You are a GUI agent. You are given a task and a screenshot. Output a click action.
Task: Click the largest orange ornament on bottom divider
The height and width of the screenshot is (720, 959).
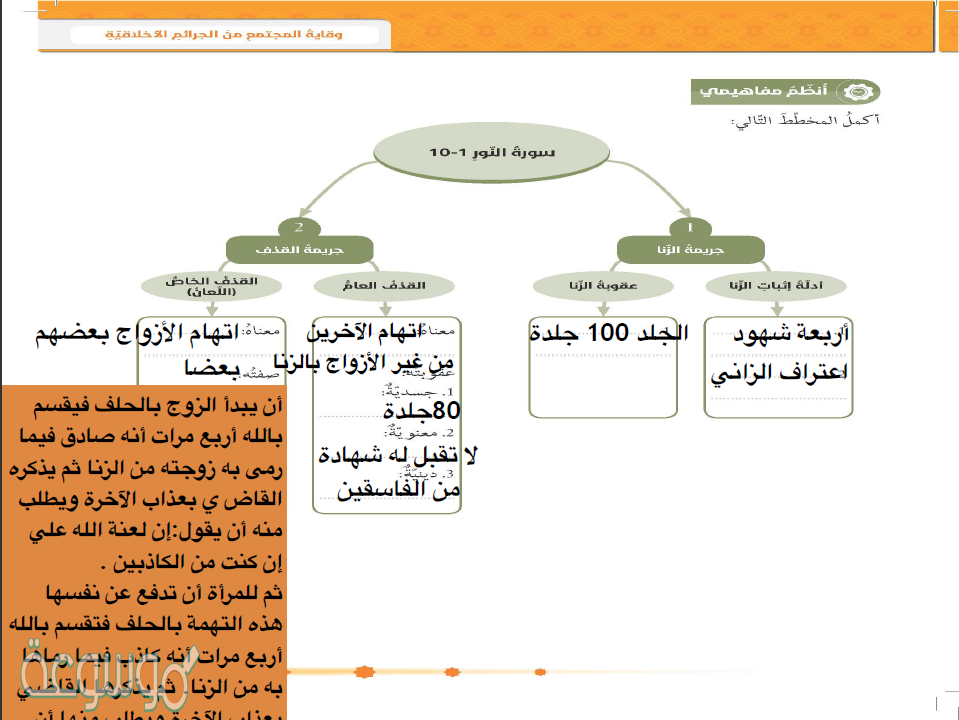tap(364, 671)
